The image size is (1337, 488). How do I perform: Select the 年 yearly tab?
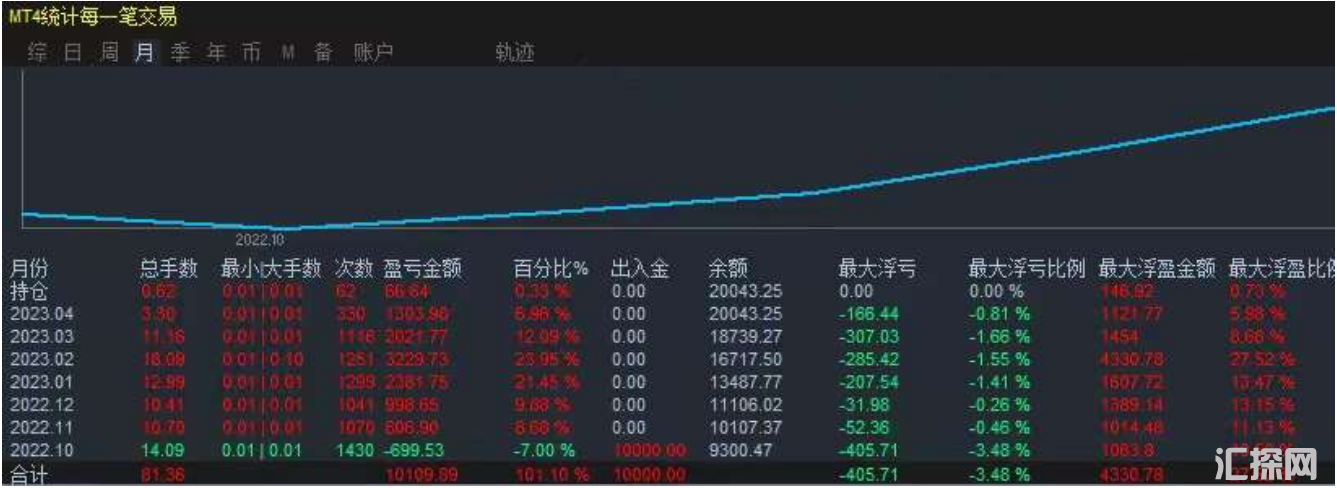click(216, 53)
